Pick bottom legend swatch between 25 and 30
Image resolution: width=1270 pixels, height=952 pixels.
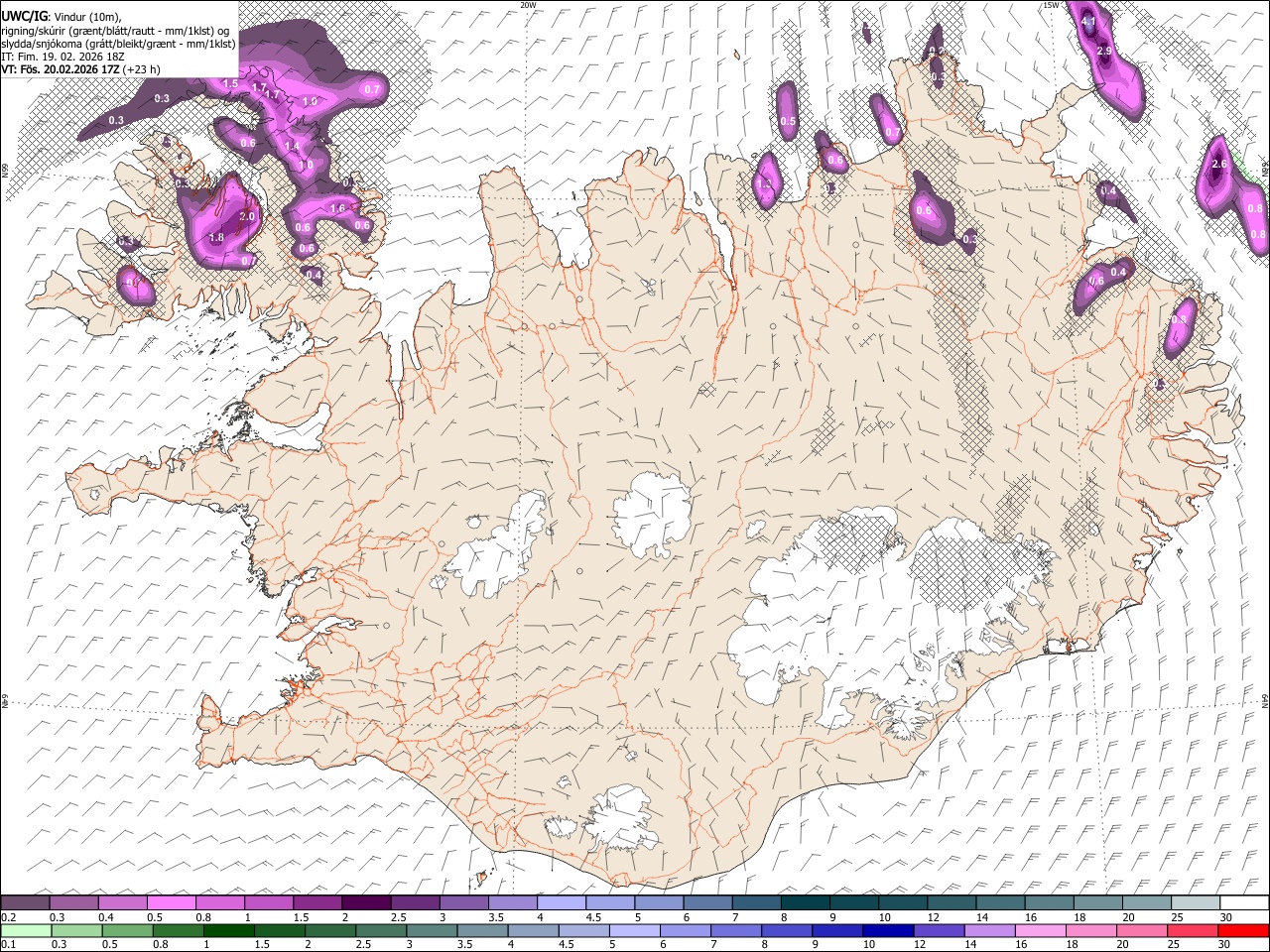coord(1193,930)
